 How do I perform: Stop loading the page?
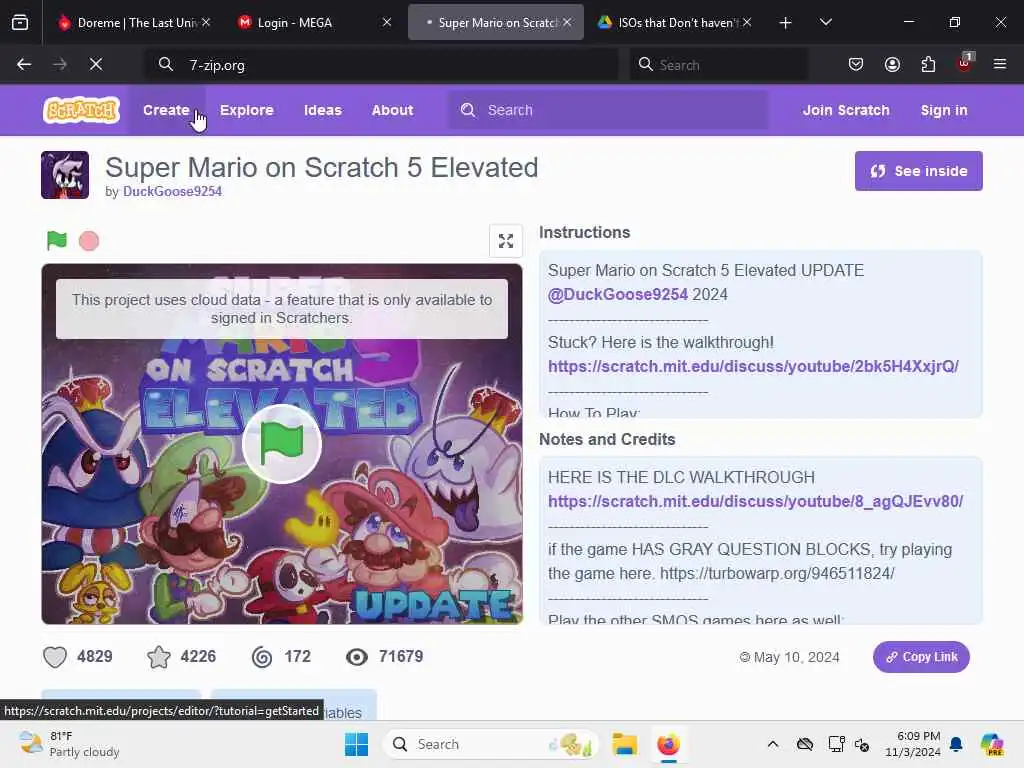pos(95,64)
